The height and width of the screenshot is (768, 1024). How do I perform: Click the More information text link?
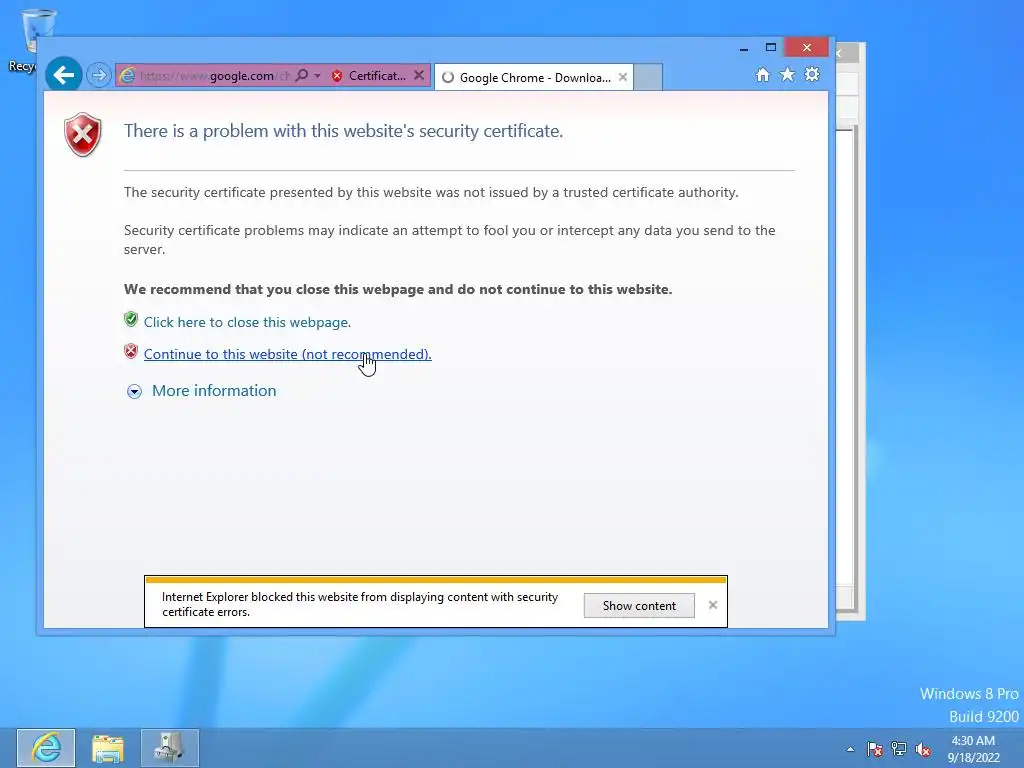(214, 391)
